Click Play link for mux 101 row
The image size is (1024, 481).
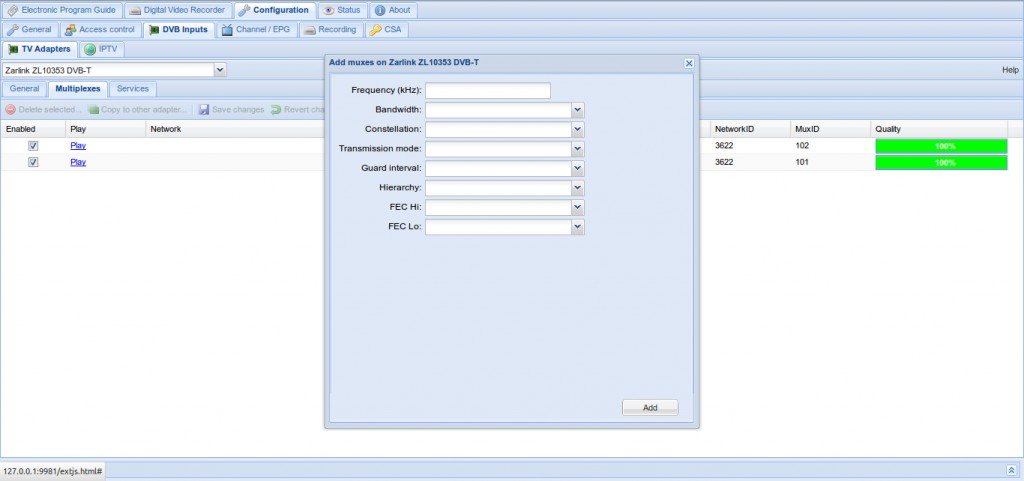[78, 162]
